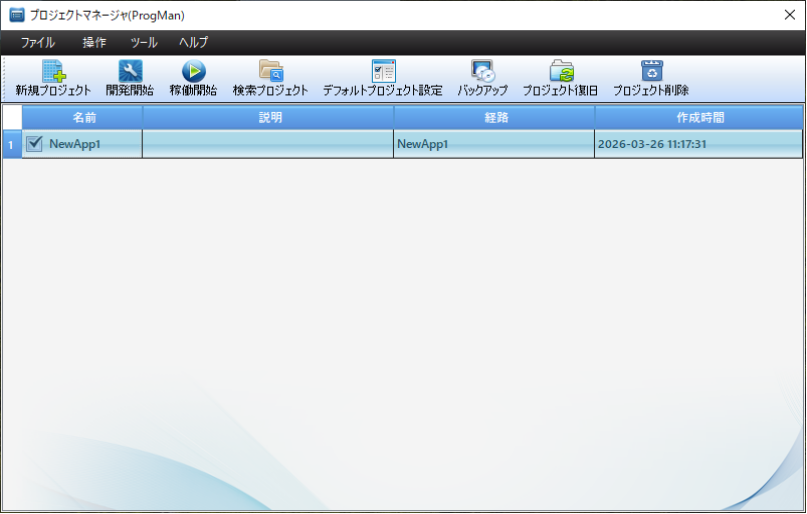This screenshot has height=514, width=807.
Task: Open the 操作 menu
Action: (x=94, y=43)
